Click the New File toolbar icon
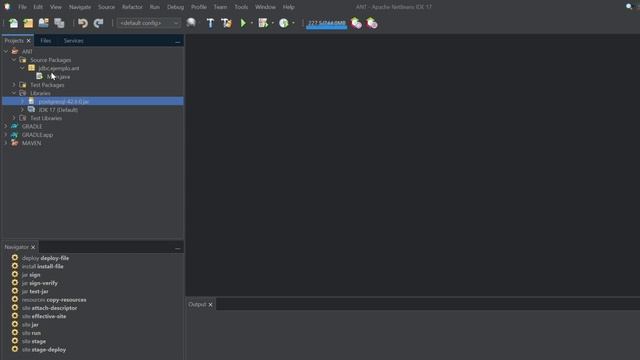Viewport: 640px width, 360px height. click(13, 23)
